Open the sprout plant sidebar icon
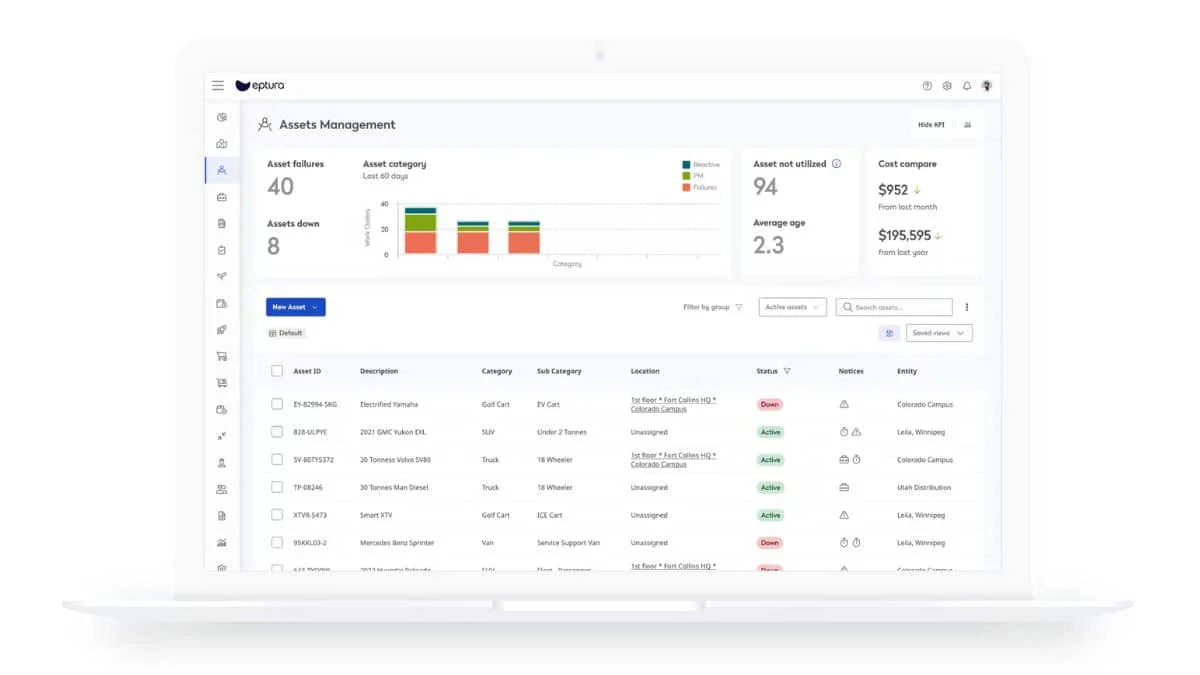The width and height of the screenshot is (1200, 675). tap(222, 277)
